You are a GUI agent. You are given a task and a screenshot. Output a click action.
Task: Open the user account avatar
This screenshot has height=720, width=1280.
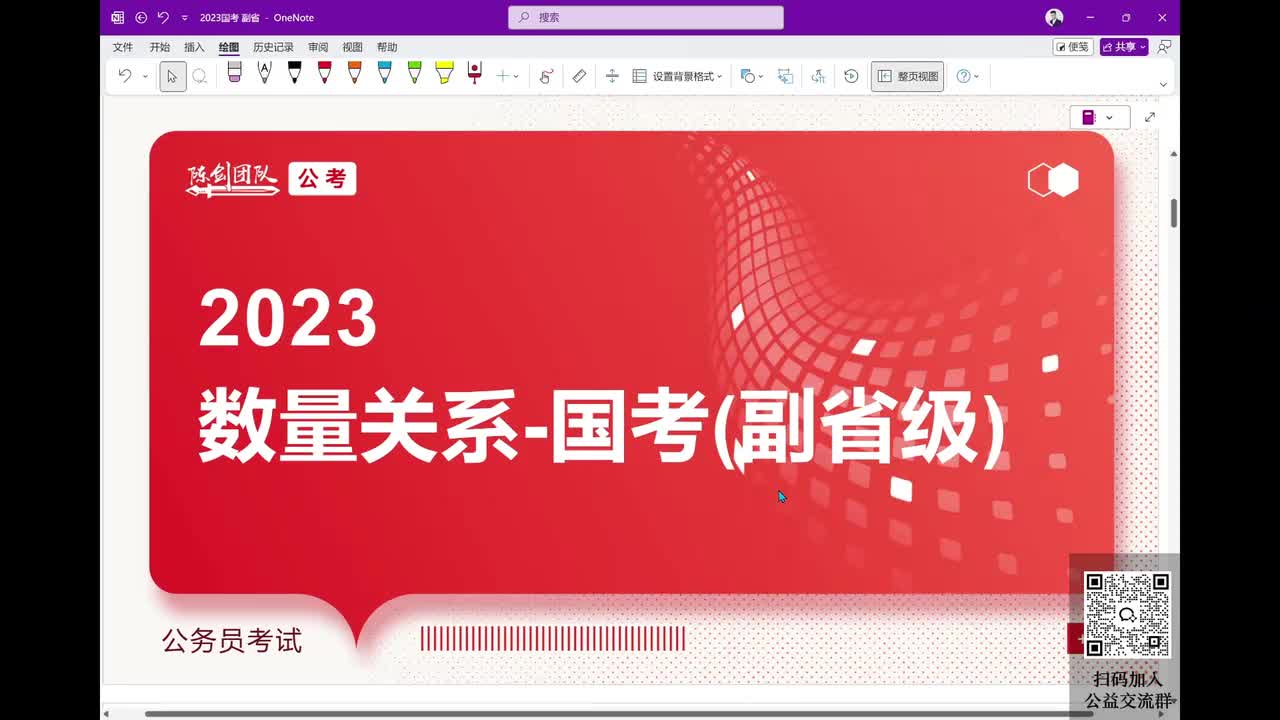[1054, 17]
